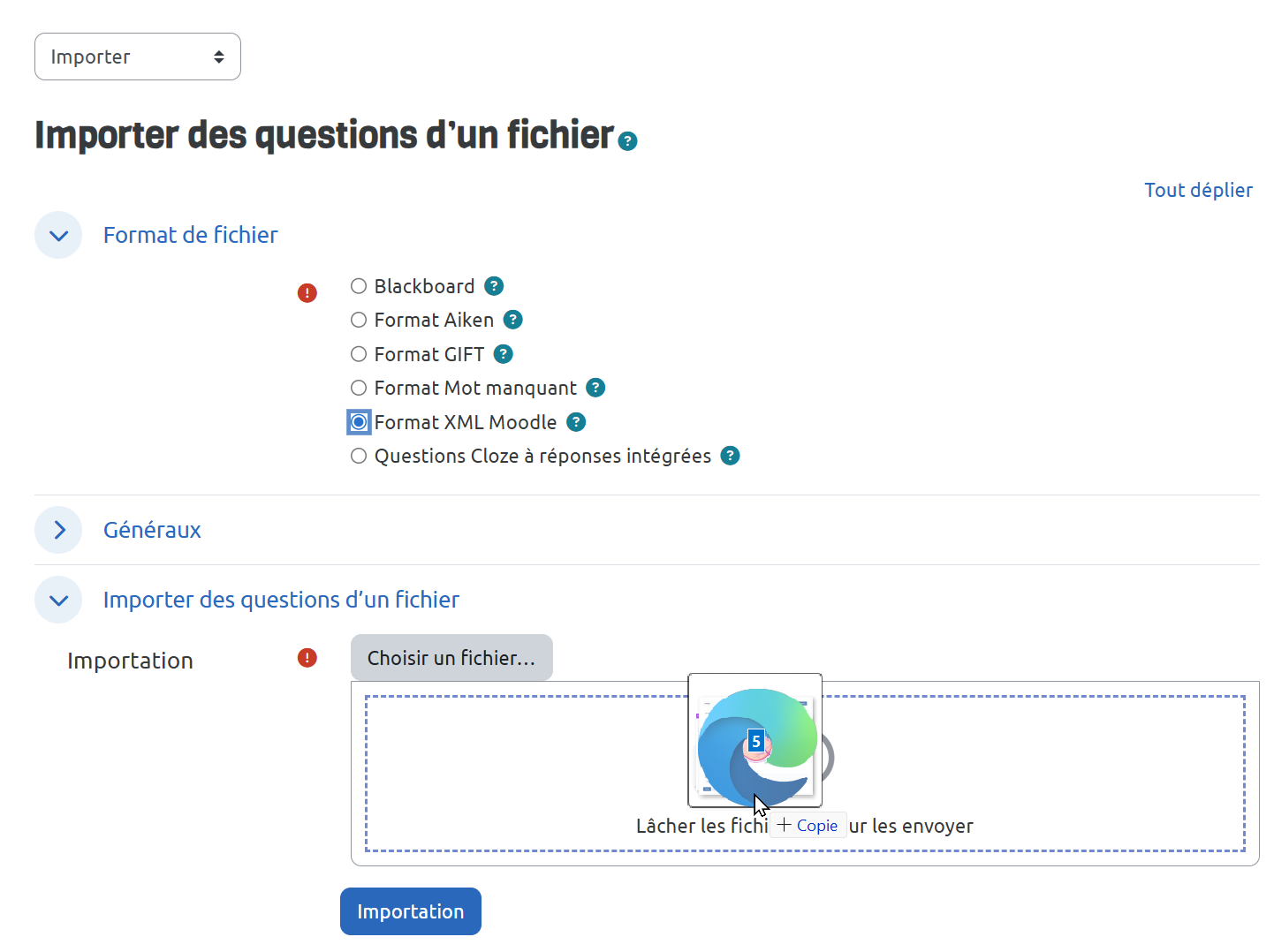Click the required icon beside Importation
This screenshot has height=952, width=1274.
[307, 658]
